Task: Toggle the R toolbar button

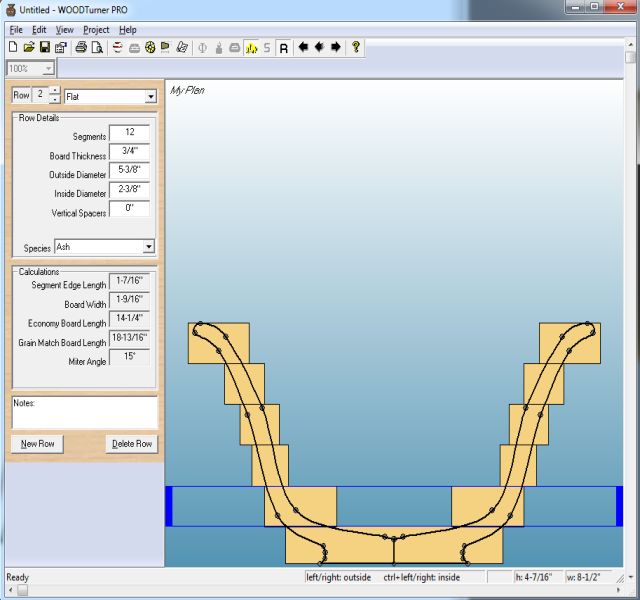Action: point(283,47)
